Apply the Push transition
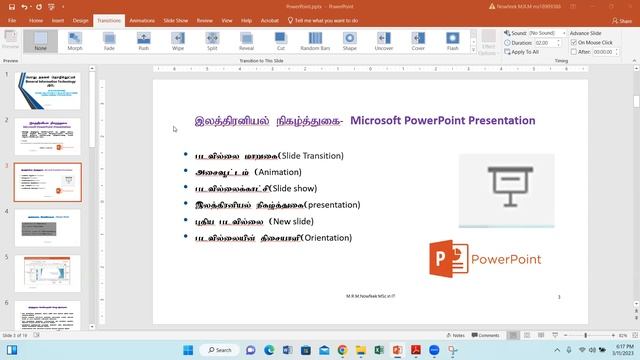The width and height of the screenshot is (640, 360). pos(144,41)
